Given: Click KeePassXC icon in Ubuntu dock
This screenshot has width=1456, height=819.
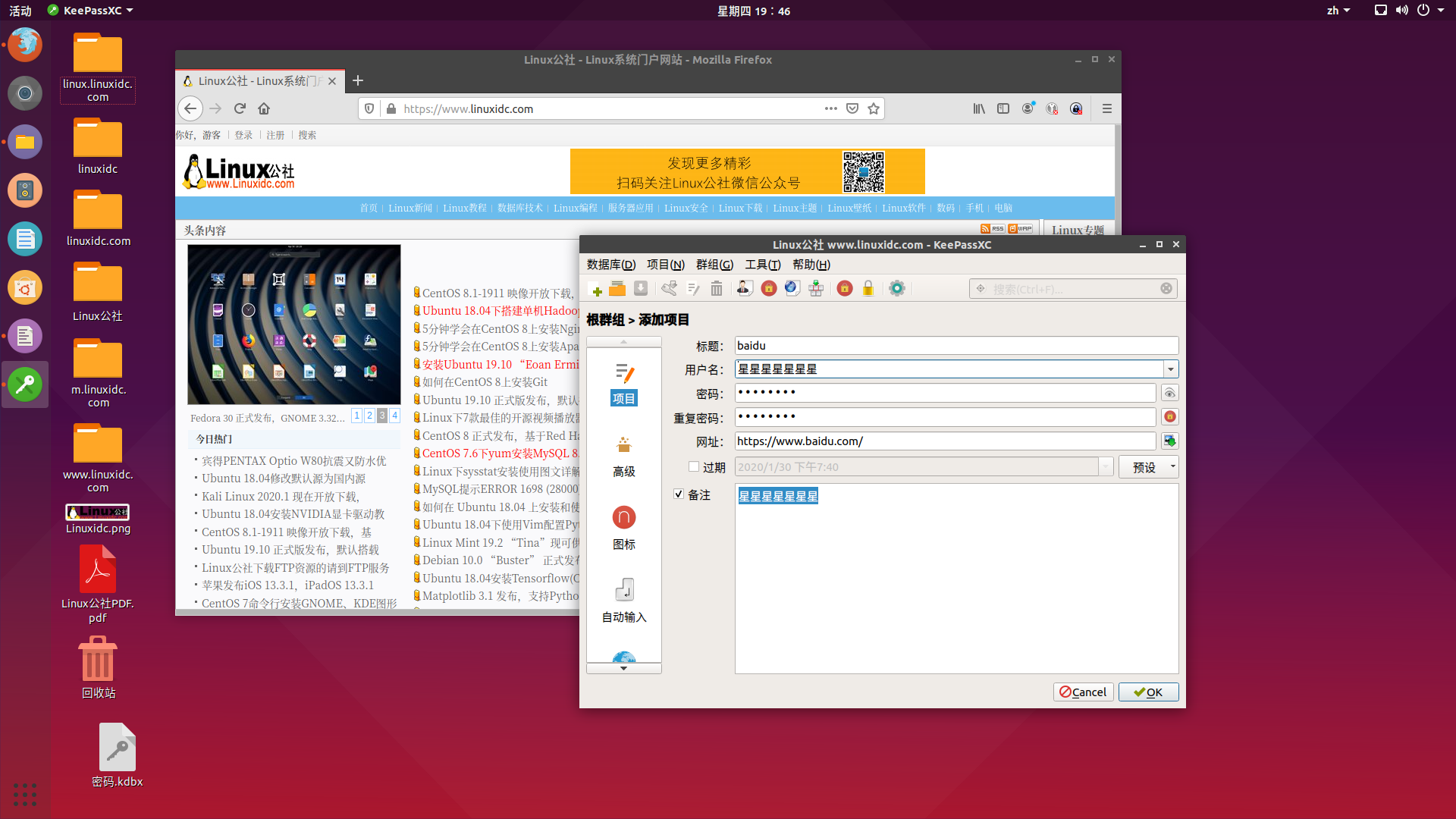Looking at the screenshot, I should pyautogui.click(x=25, y=384).
